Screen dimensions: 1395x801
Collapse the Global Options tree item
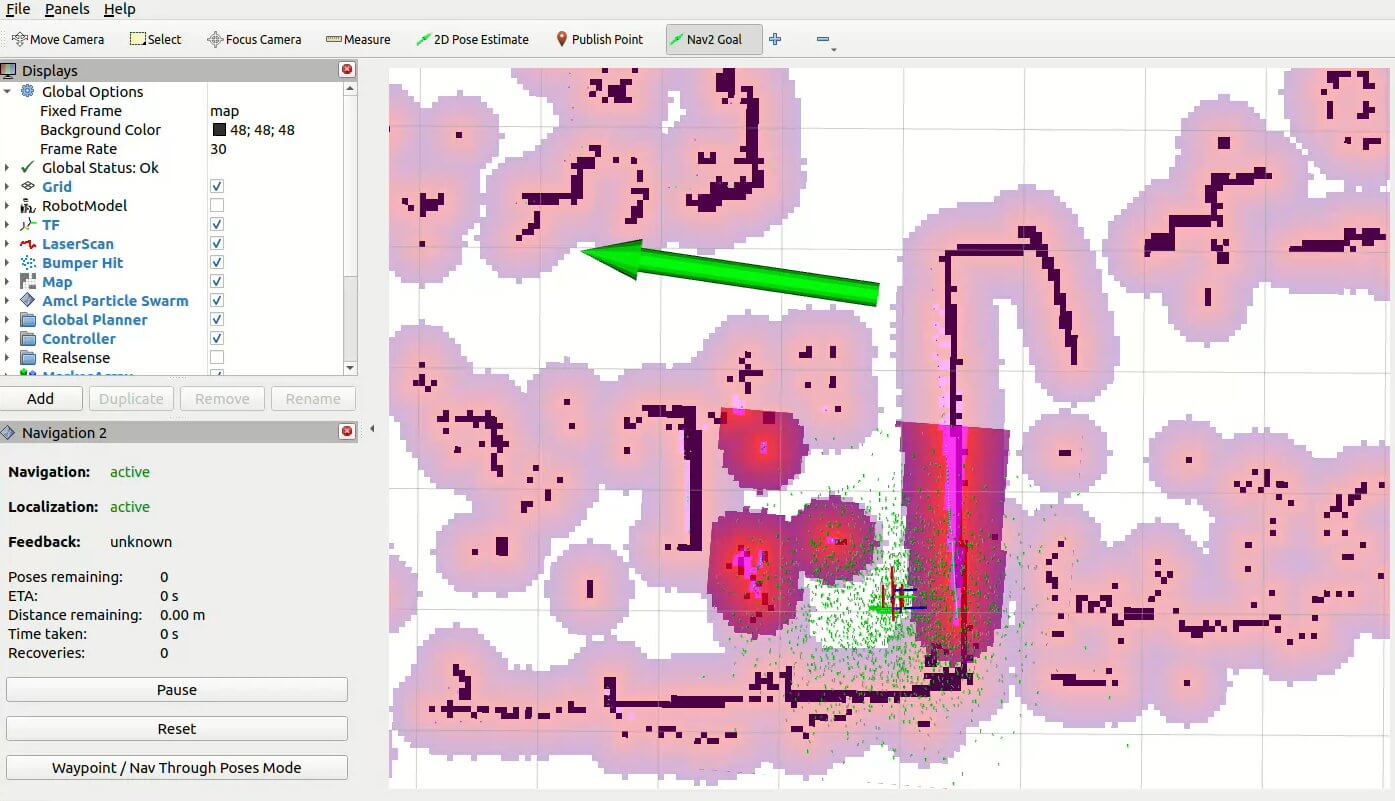click(x=8, y=92)
